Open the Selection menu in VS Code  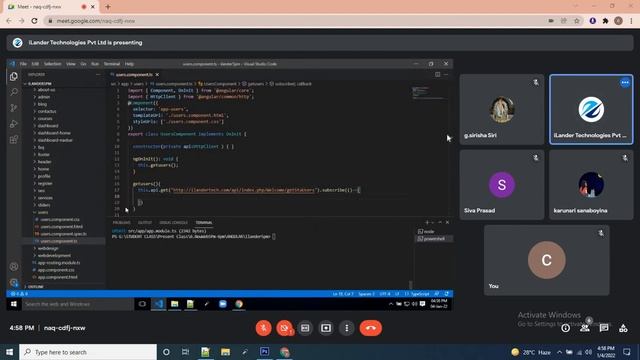[52, 64]
